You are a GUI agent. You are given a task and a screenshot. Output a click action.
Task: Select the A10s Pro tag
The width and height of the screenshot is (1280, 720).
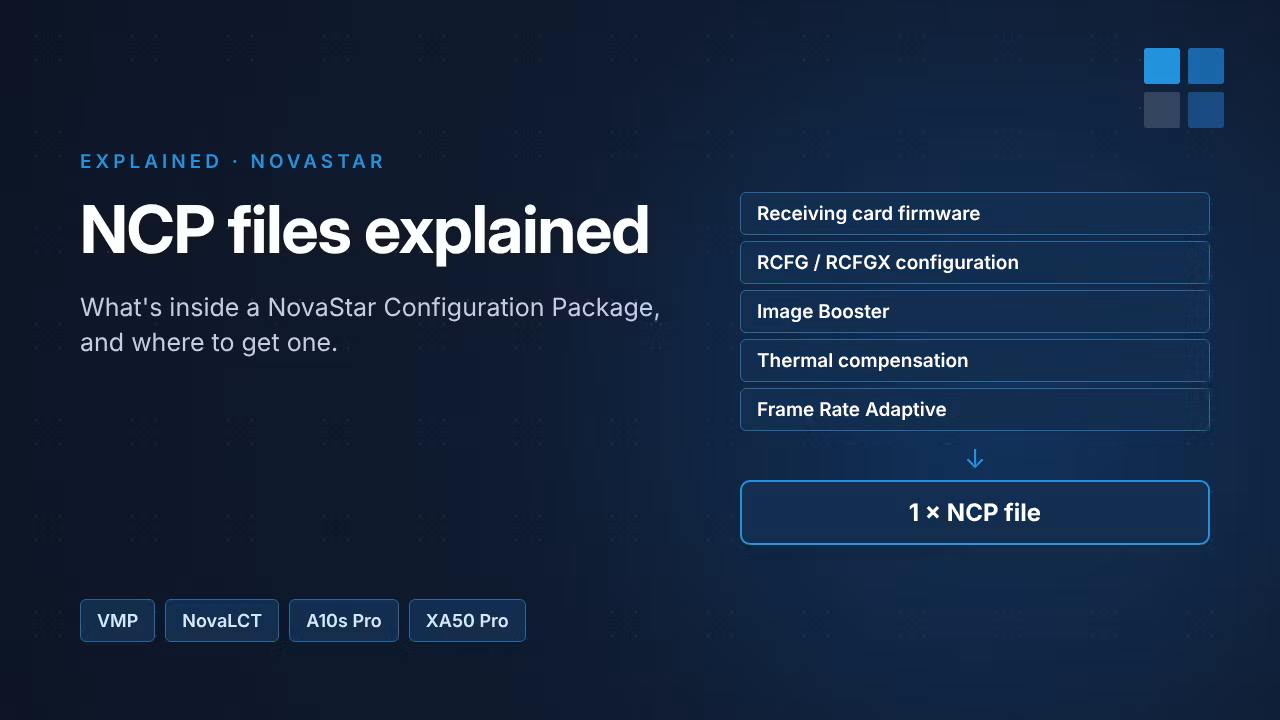344,620
